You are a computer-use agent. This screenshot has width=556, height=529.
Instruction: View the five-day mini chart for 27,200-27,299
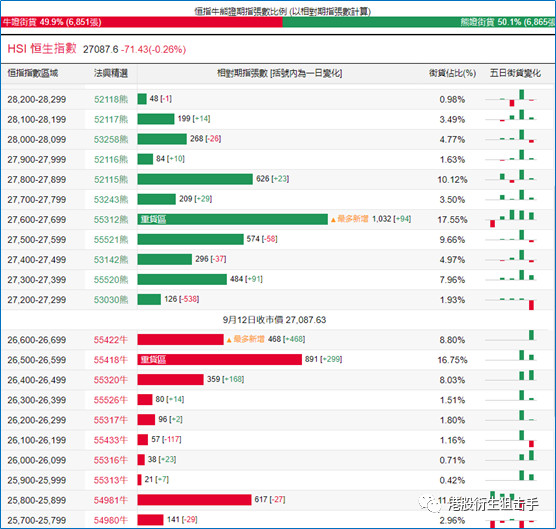[512, 301]
